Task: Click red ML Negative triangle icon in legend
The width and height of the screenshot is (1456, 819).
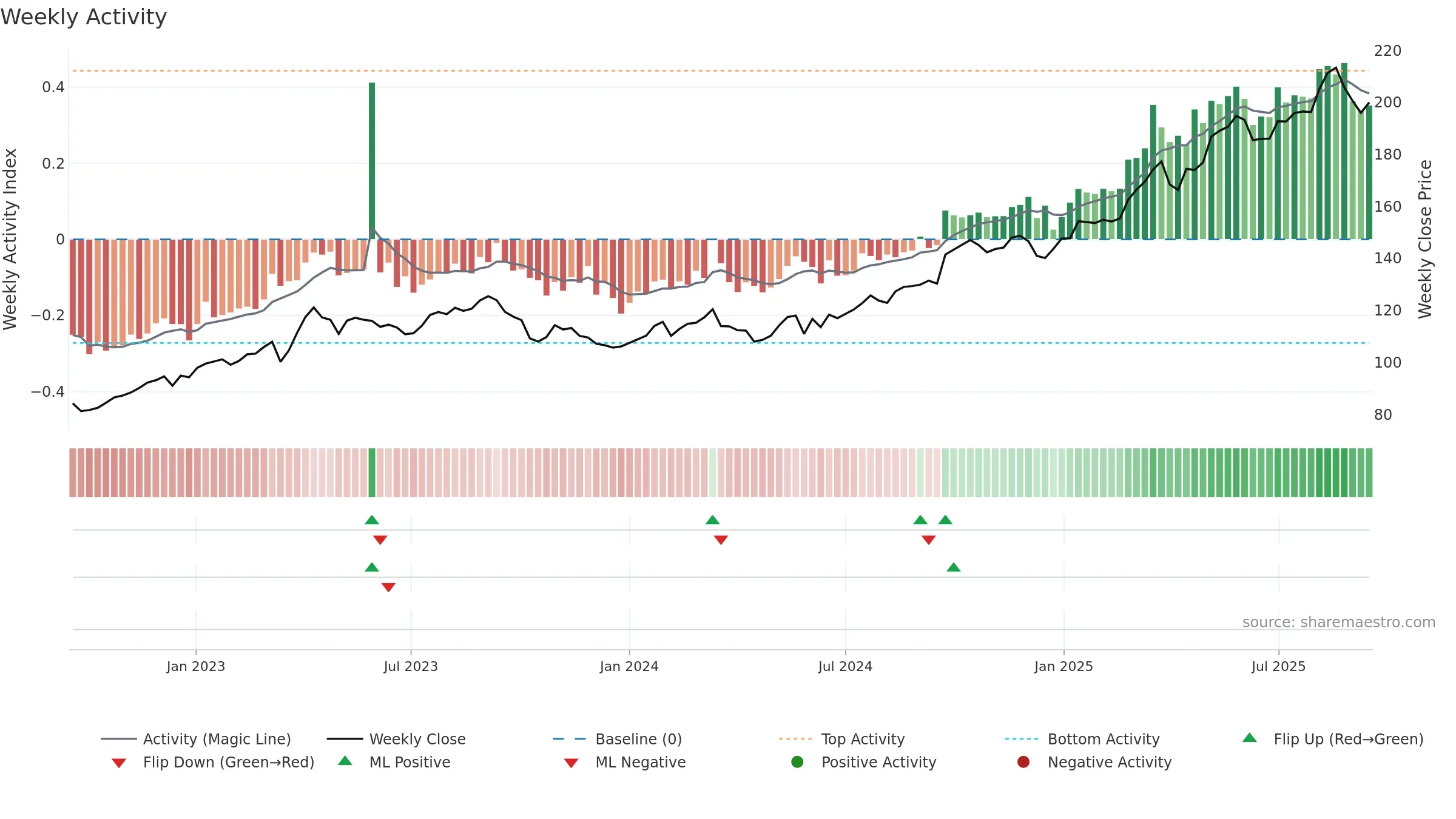Action: click(571, 763)
